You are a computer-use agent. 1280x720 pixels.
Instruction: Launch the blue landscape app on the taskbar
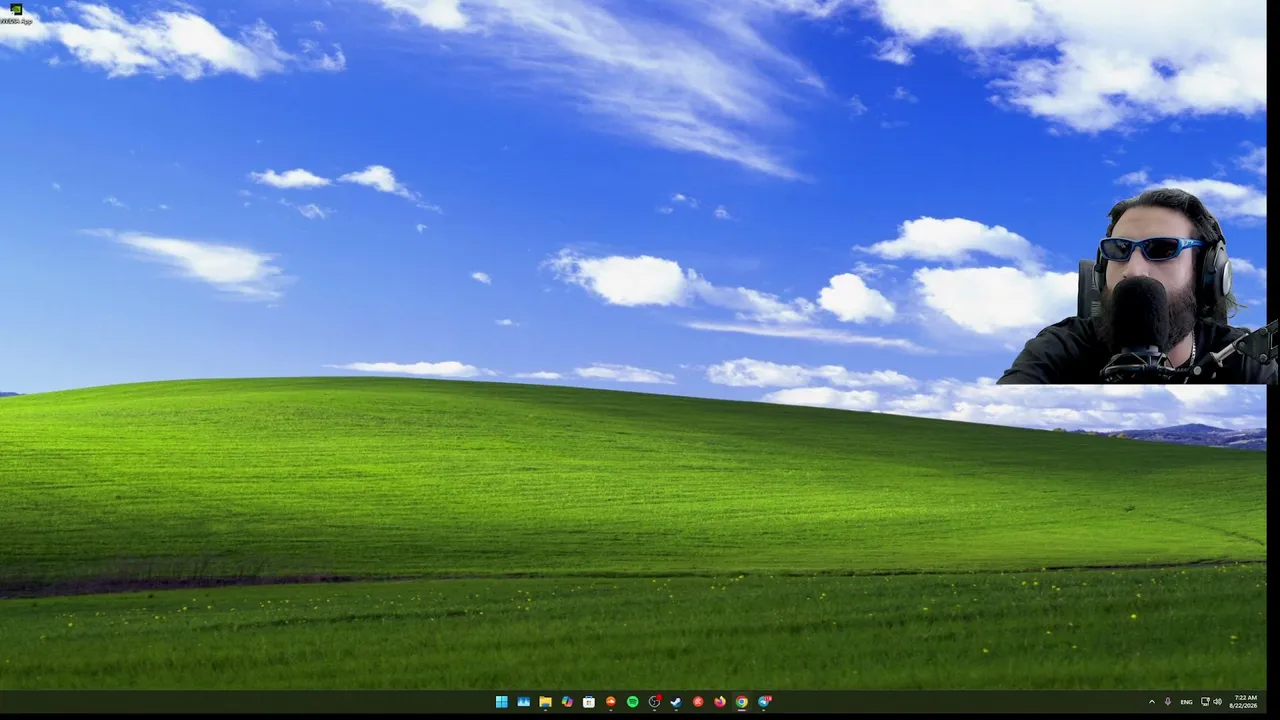tap(523, 702)
